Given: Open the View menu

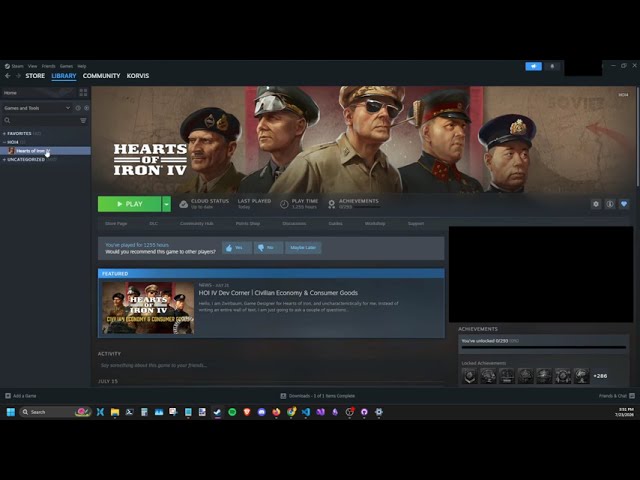Looking at the screenshot, I should 33,66.
